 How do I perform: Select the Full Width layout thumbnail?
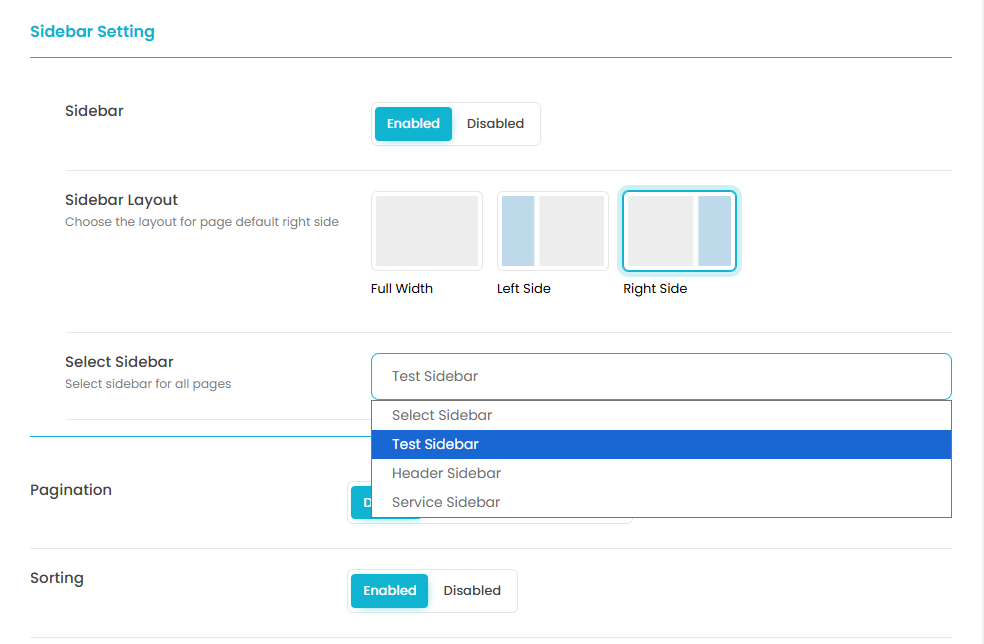click(x=427, y=231)
